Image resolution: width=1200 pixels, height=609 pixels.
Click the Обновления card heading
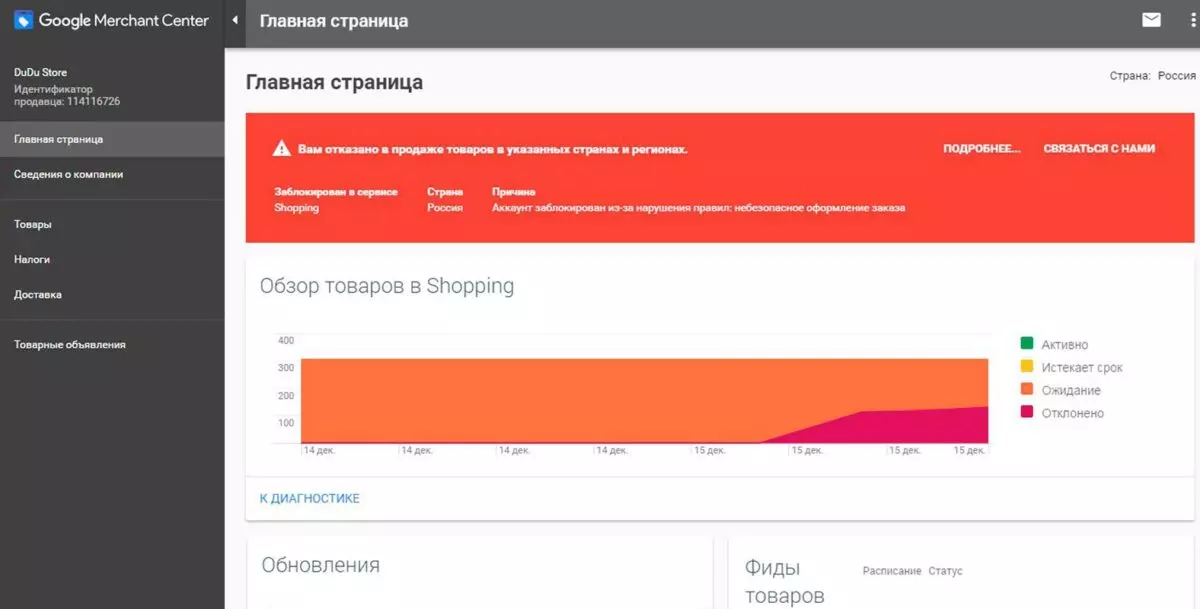click(320, 565)
